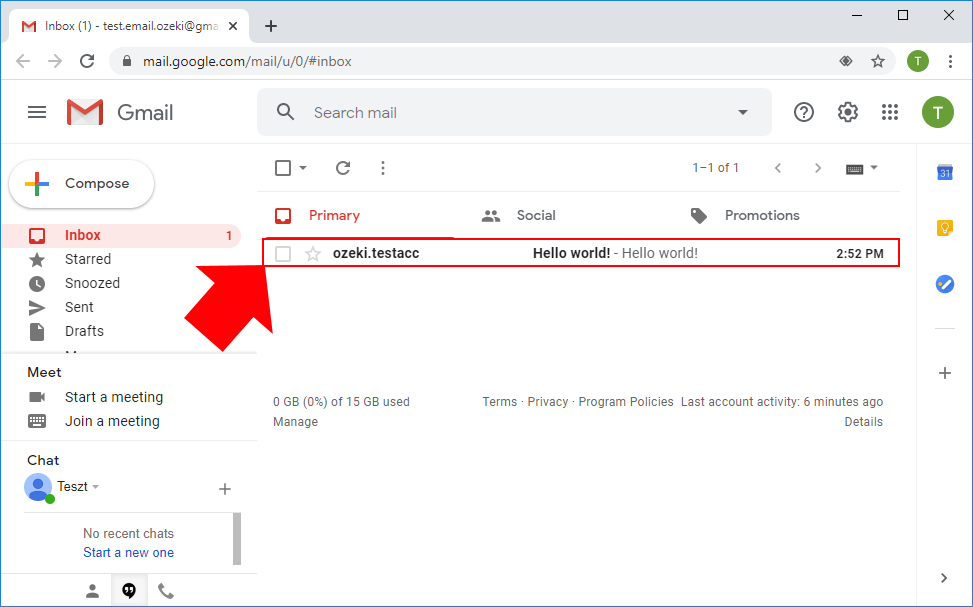Open the Support help icon
The height and width of the screenshot is (607, 973).
(x=804, y=112)
